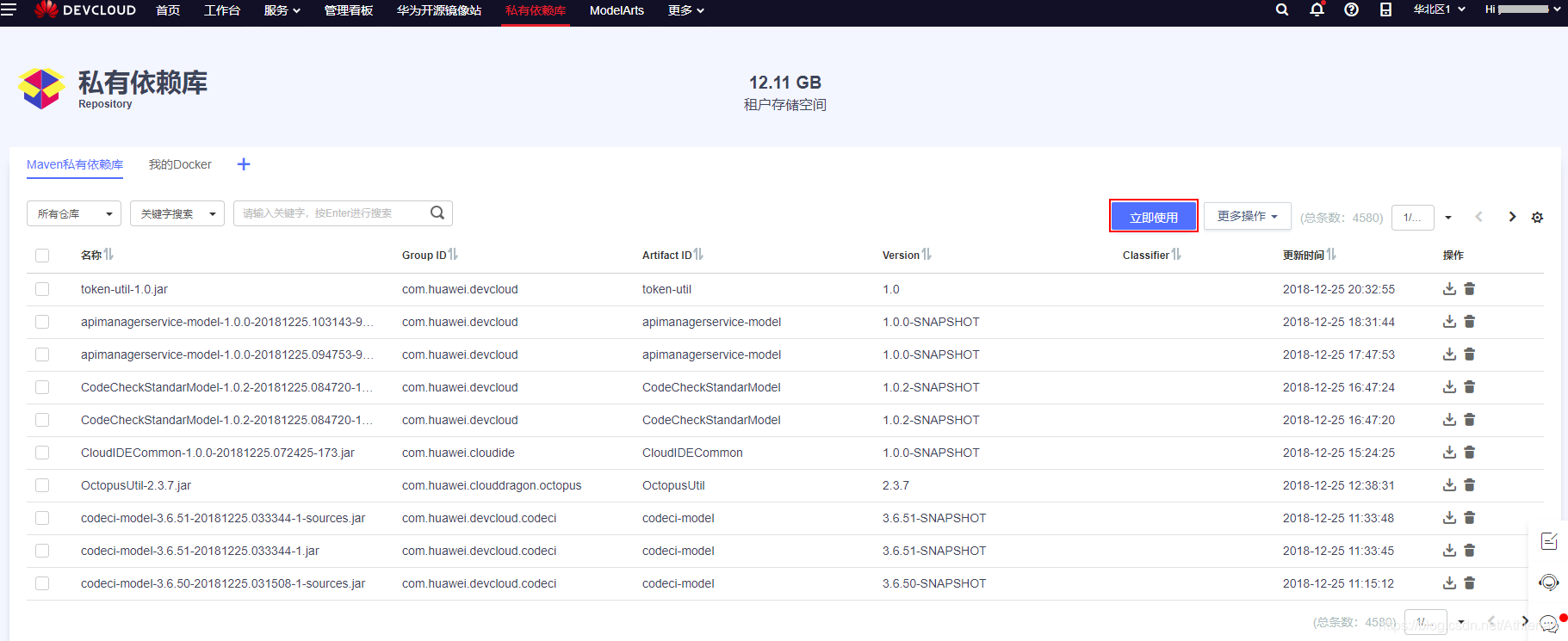Check the token-util-1.0.jar row
The width and height of the screenshot is (1568, 641).
point(42,289)
